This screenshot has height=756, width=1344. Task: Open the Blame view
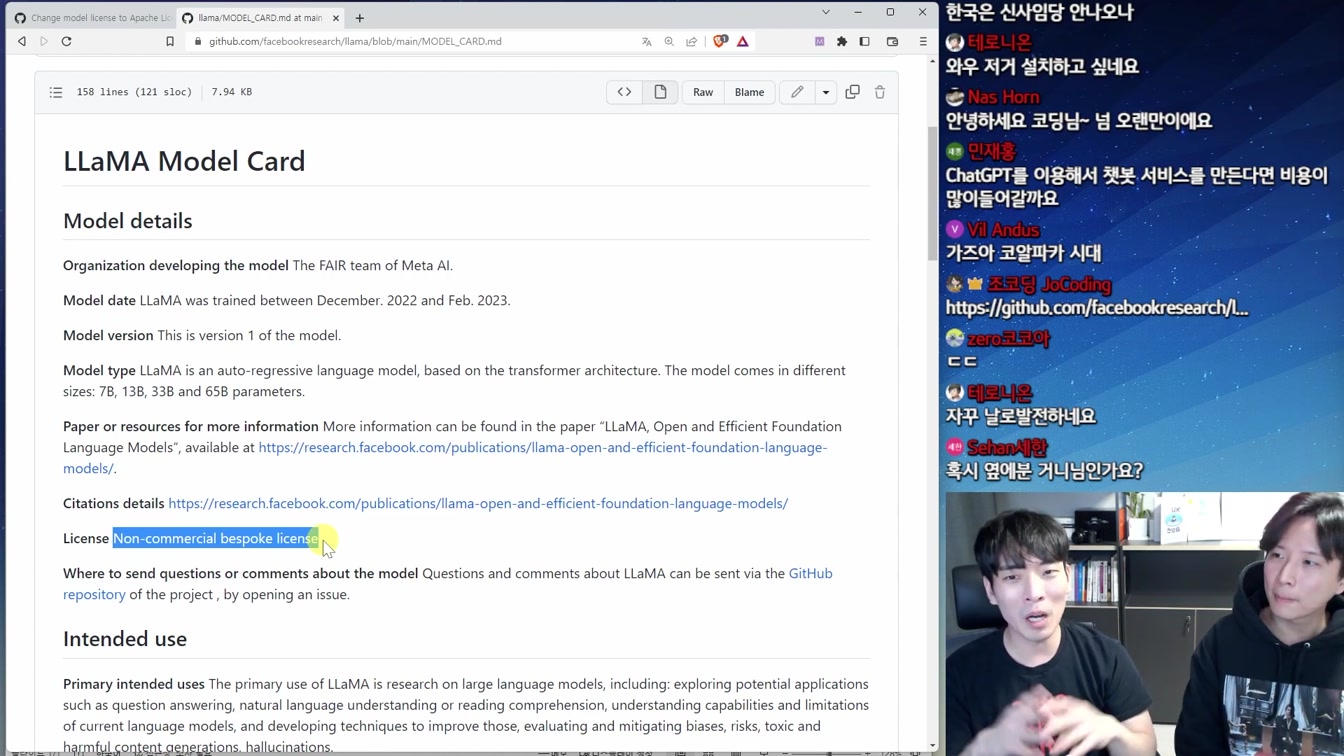(749, 92)
